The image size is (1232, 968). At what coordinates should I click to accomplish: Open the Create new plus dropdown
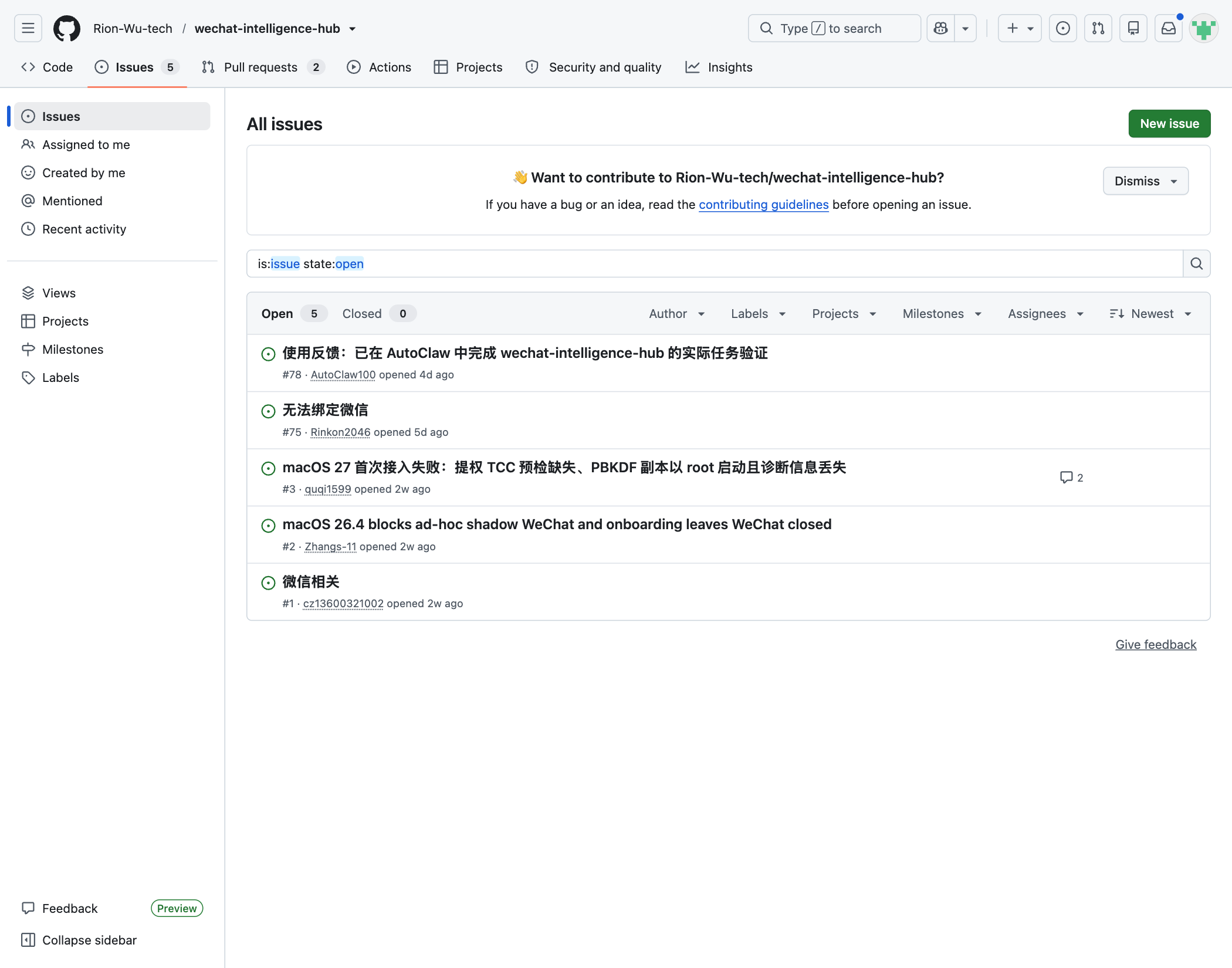(x=1020, y=28)
